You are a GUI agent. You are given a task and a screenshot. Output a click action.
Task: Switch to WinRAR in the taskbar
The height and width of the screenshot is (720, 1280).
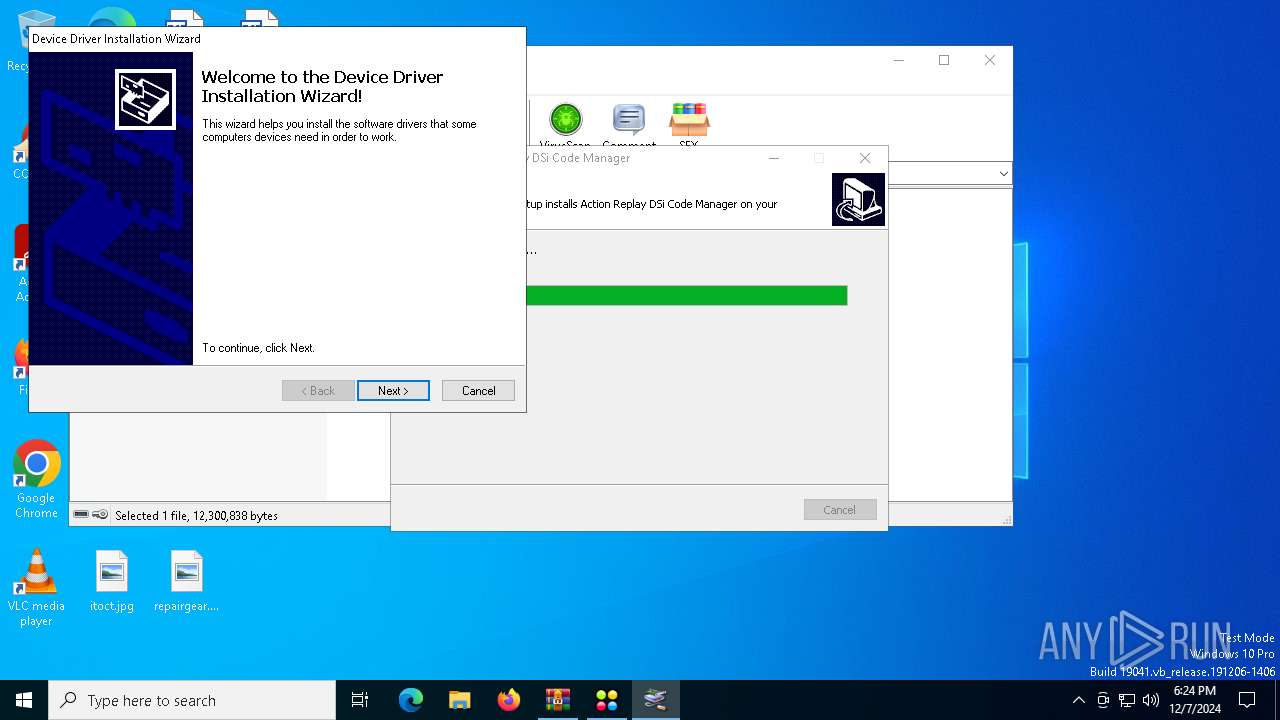558,700
